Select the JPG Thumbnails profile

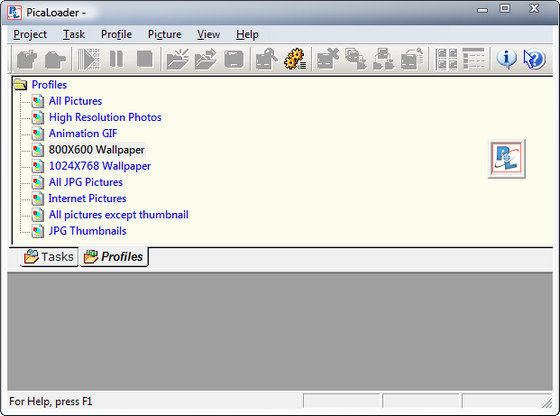[88, 231]
